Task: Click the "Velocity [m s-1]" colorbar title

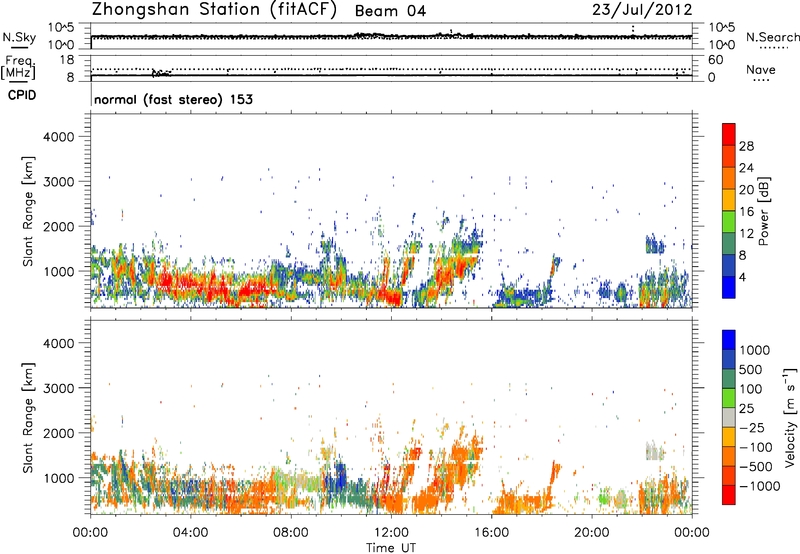Action: (790, 417)
